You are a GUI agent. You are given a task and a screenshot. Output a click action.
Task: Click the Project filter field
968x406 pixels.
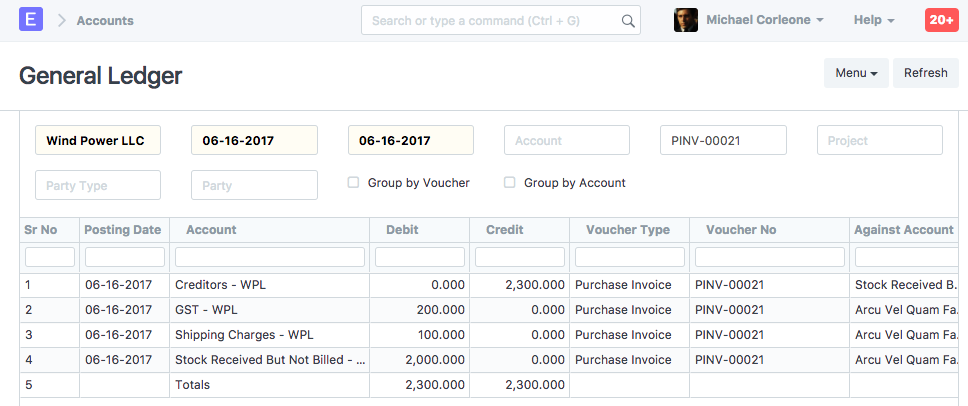coord(880,141)
